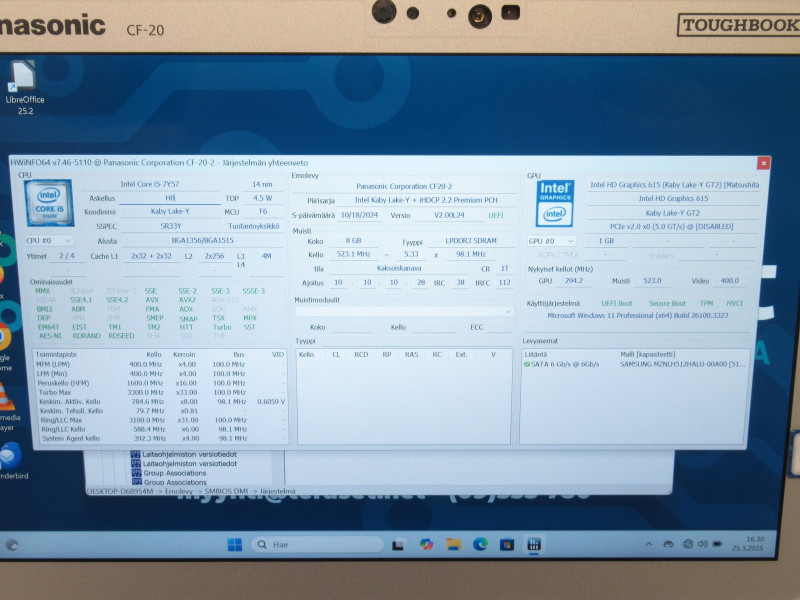The width and height of the screenshot is (800, 600).
Task: Click the "523.1 MHz" memory clock value
Action: [353, 254]
